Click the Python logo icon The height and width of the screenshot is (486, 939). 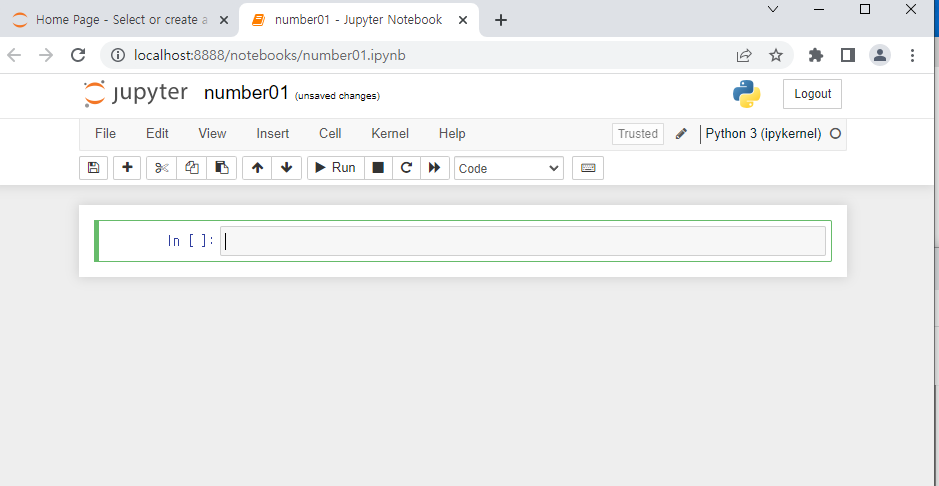(747, 94)
